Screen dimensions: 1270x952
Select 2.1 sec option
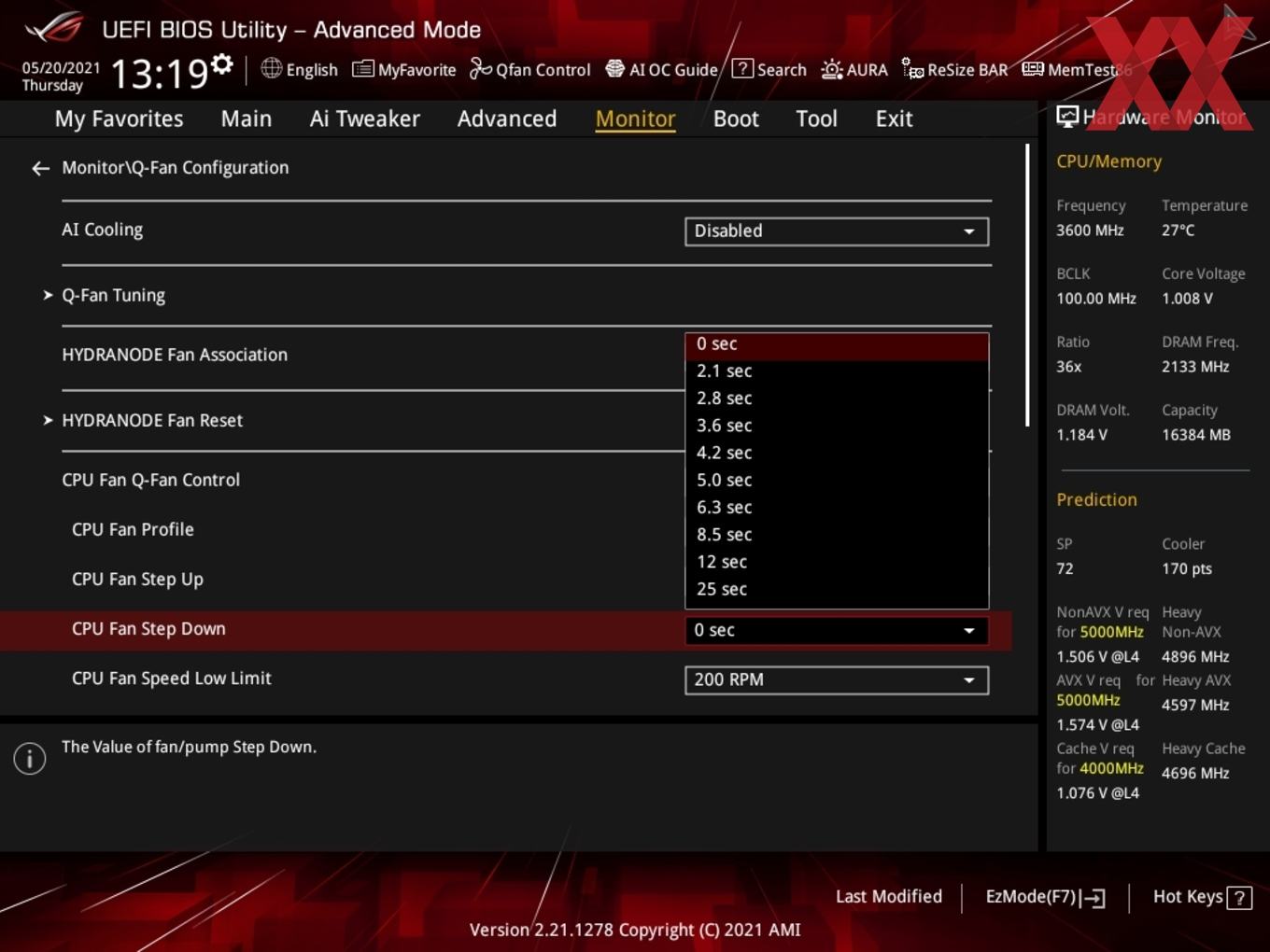[x=837, y=371]
